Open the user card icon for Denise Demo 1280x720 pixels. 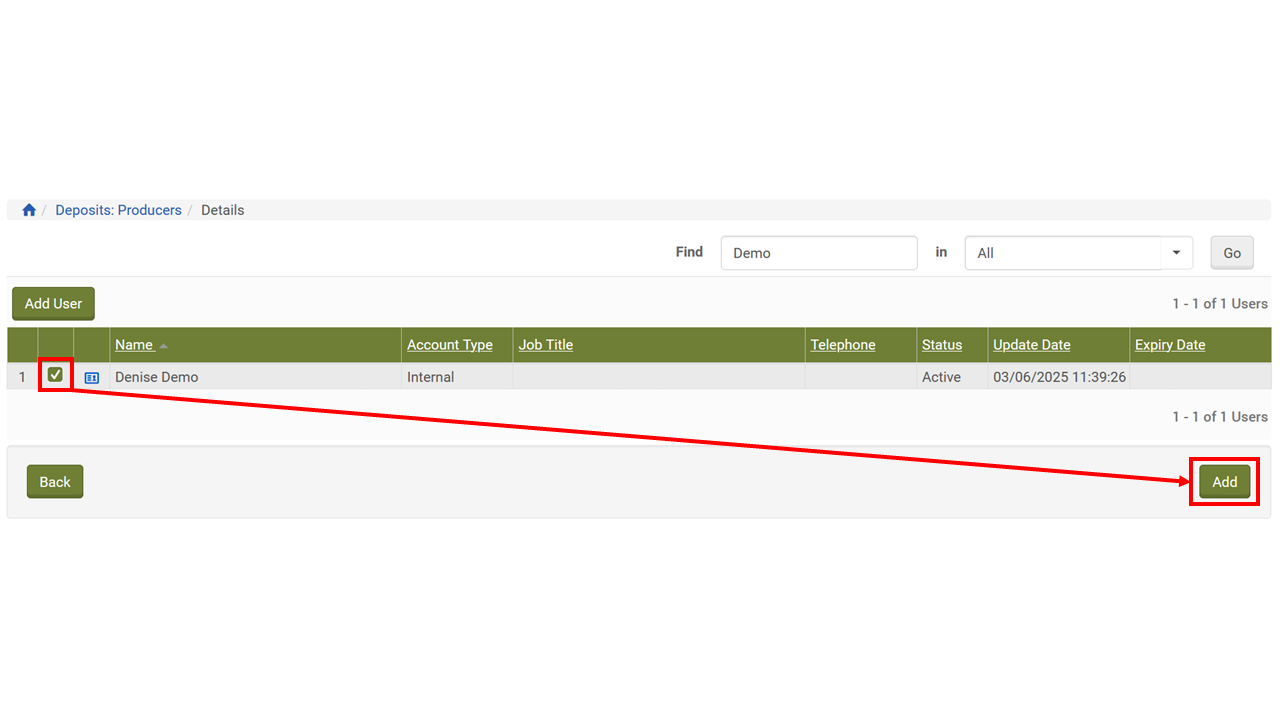pos(92,378)
